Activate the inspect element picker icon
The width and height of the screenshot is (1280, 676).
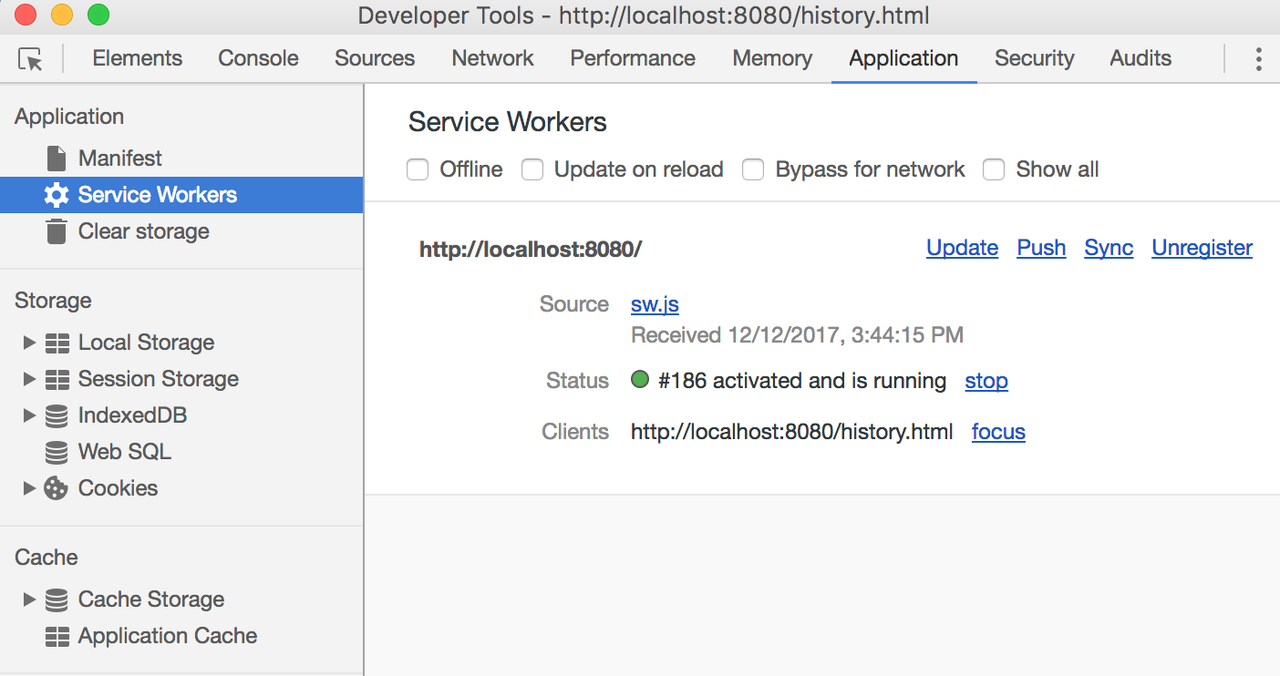[31, 59]
